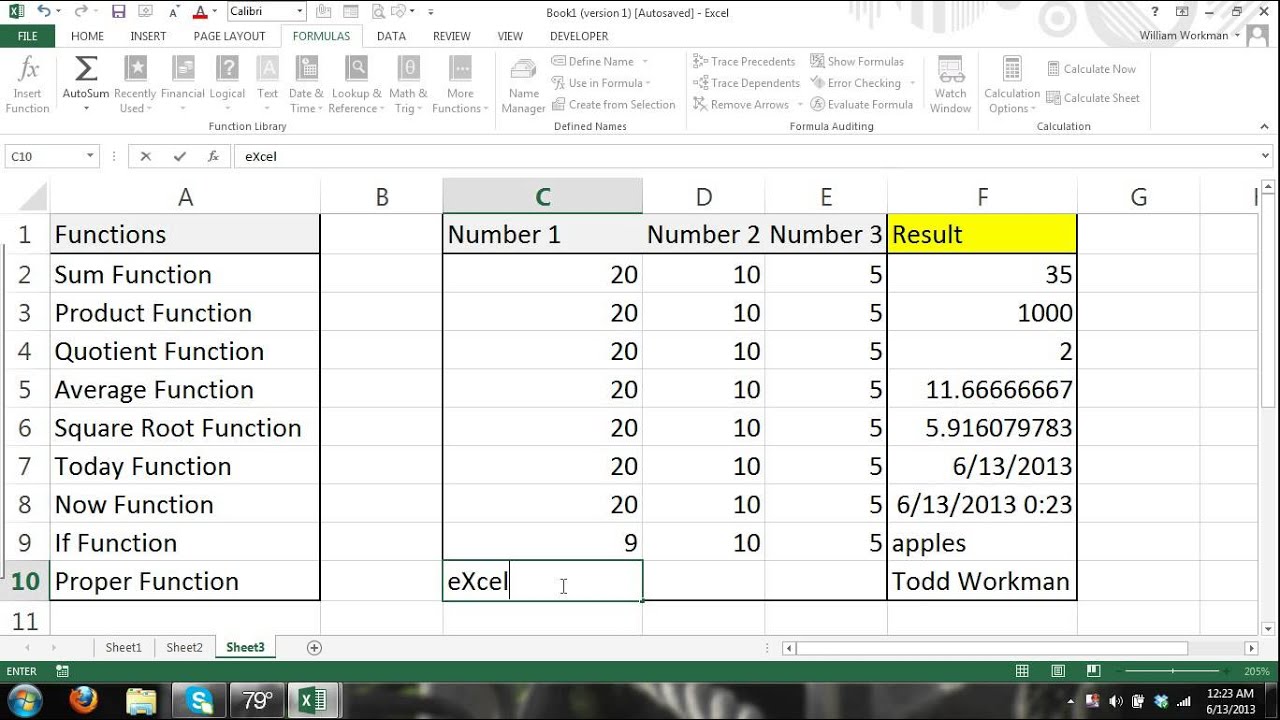Screen dimensions: 1280x720
Task: Expand the formula bar chevron
Action: coord(1266,156)
